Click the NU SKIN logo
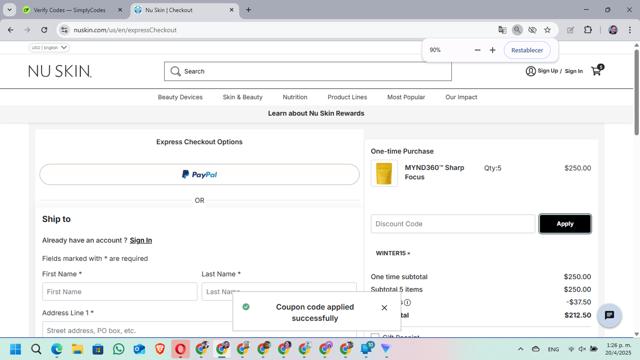640x360 pixels. (60, 71)
